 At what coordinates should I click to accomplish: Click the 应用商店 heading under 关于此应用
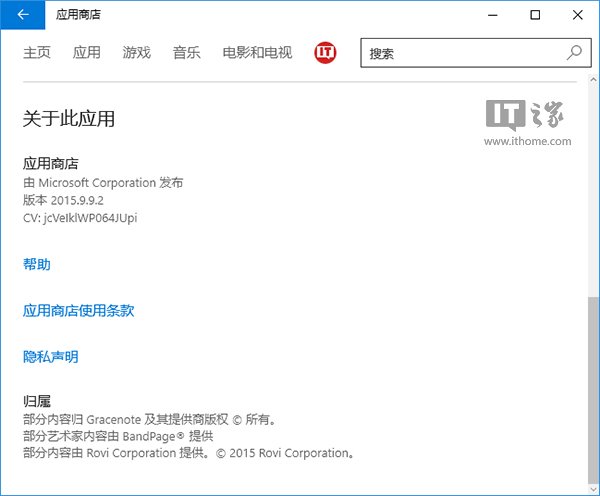pyautogui.click(x=51, y=163)
